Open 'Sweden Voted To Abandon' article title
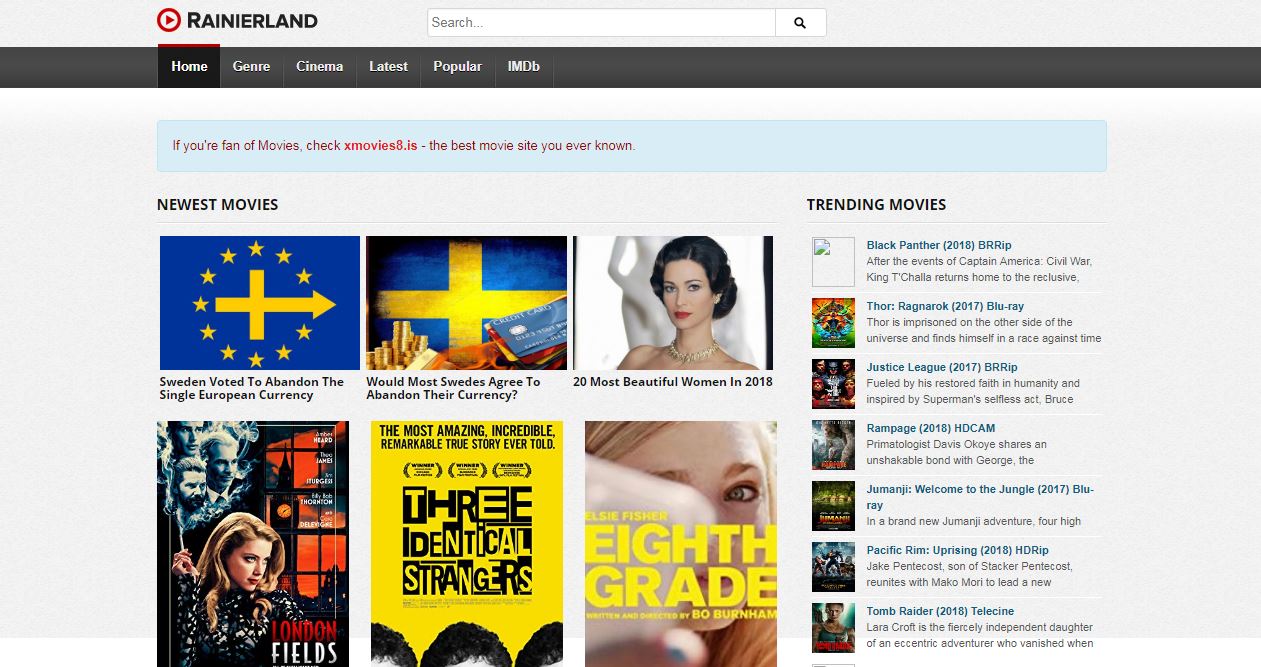1261x667 pixels. coord(252,388)
